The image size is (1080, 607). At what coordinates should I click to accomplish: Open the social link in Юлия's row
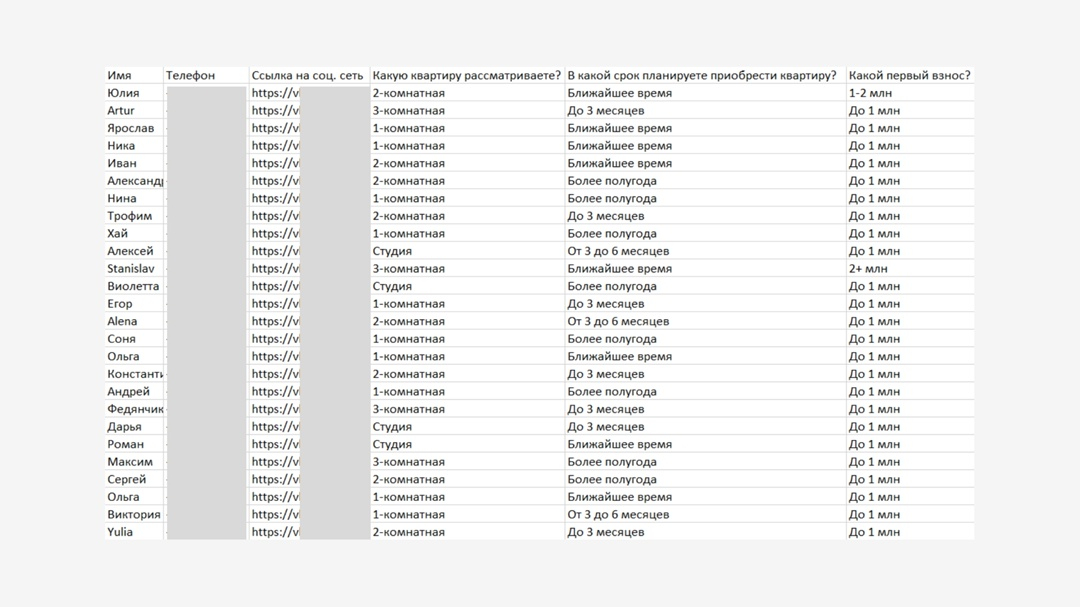click(275, 93)
